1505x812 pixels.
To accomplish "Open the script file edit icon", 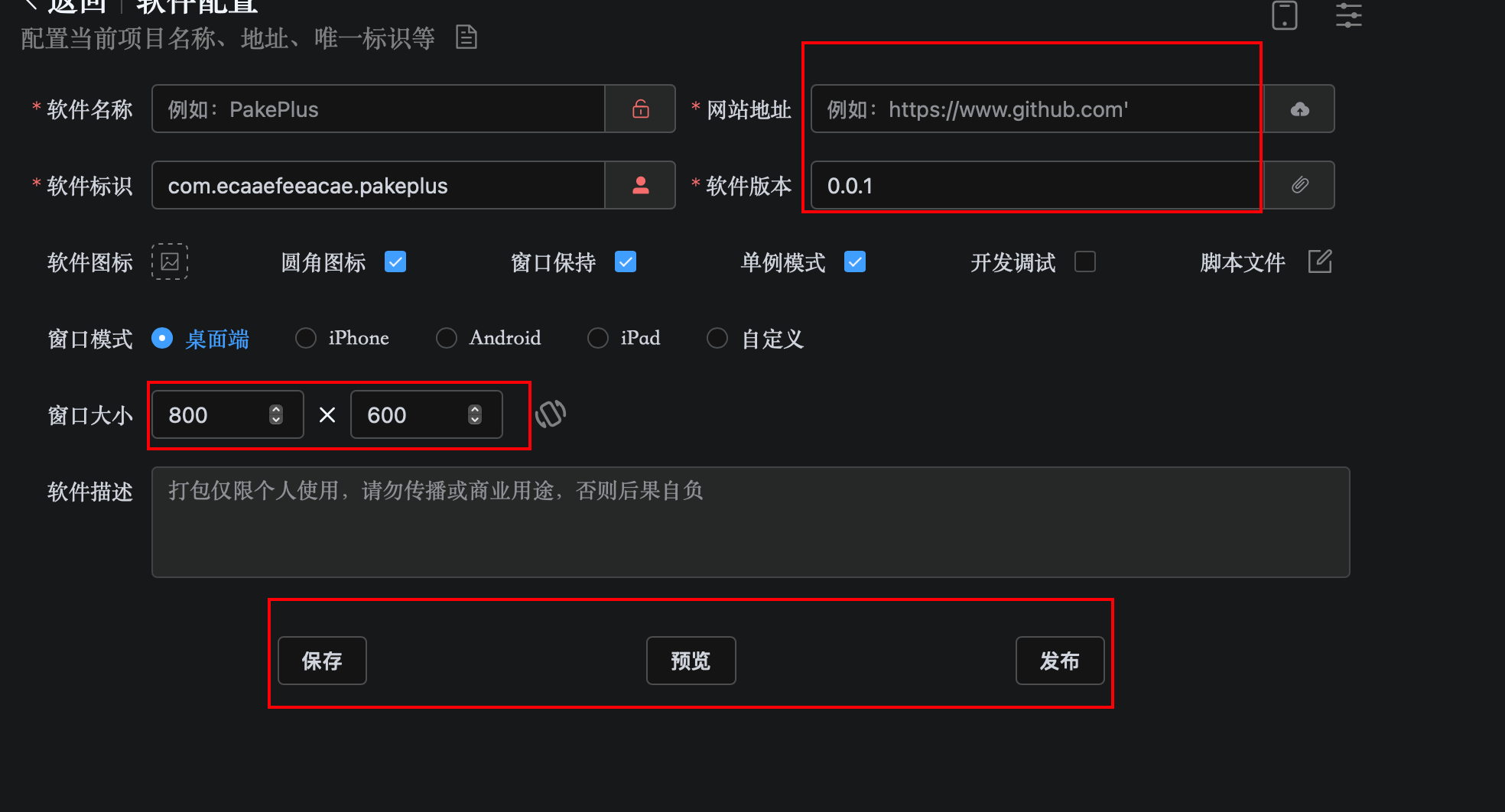I will coord(1320,261).
